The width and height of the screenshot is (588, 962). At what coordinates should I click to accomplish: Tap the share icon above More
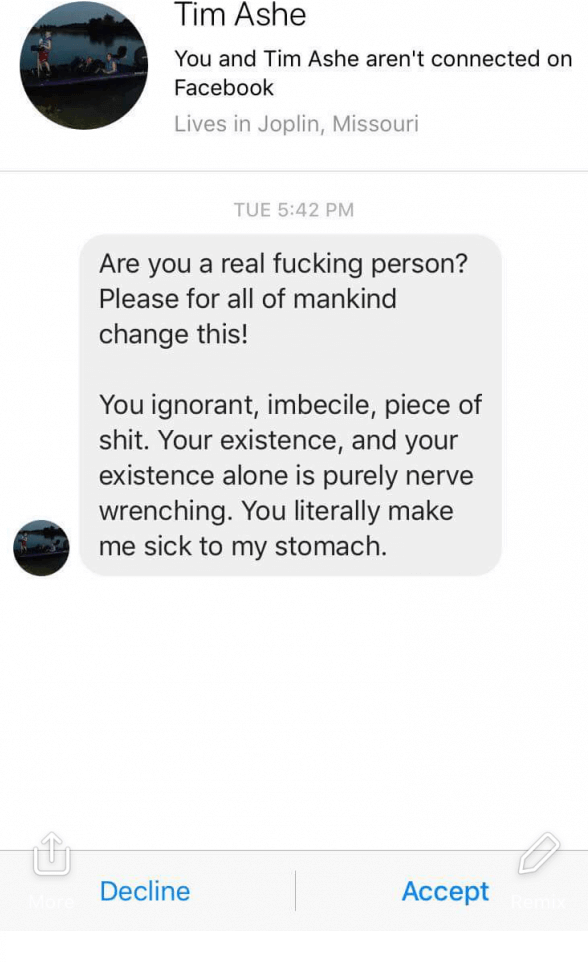pos(52,853)
